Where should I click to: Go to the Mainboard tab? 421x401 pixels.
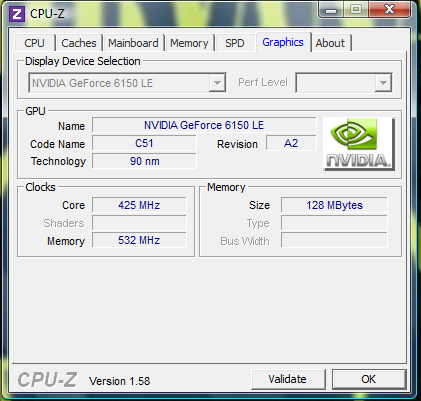coord(133,43)
